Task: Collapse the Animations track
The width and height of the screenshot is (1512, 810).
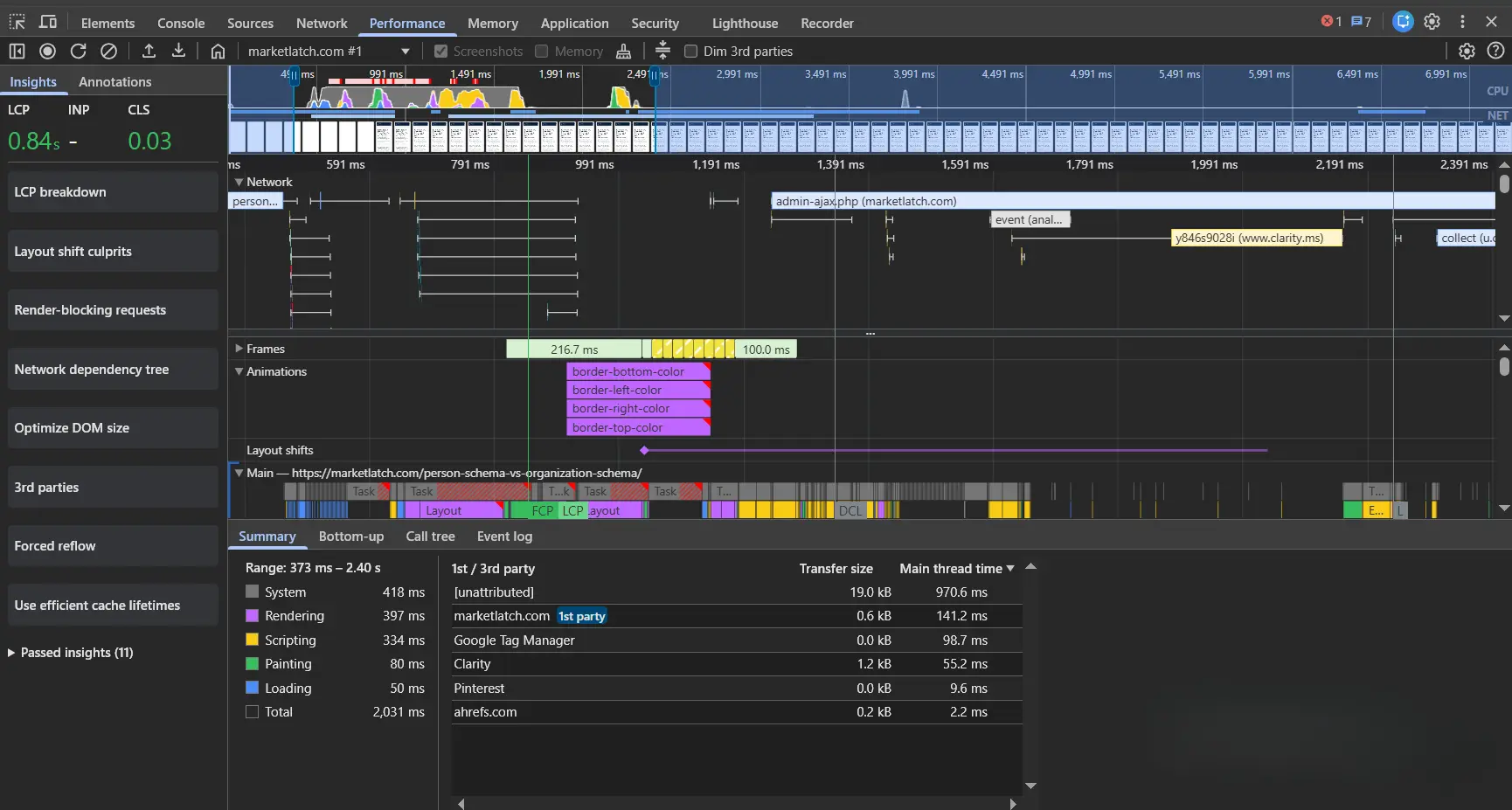Action: click(239, 370)
